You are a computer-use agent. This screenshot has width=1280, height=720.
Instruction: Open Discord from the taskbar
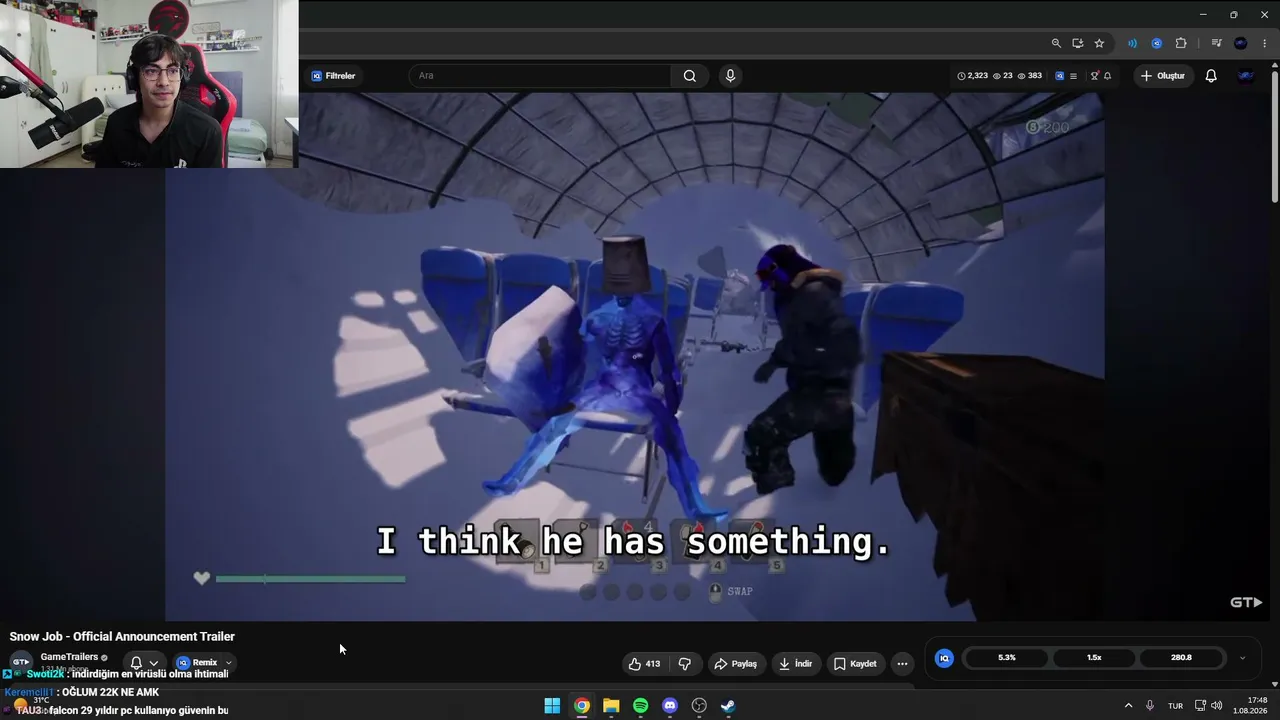[670, 706]
